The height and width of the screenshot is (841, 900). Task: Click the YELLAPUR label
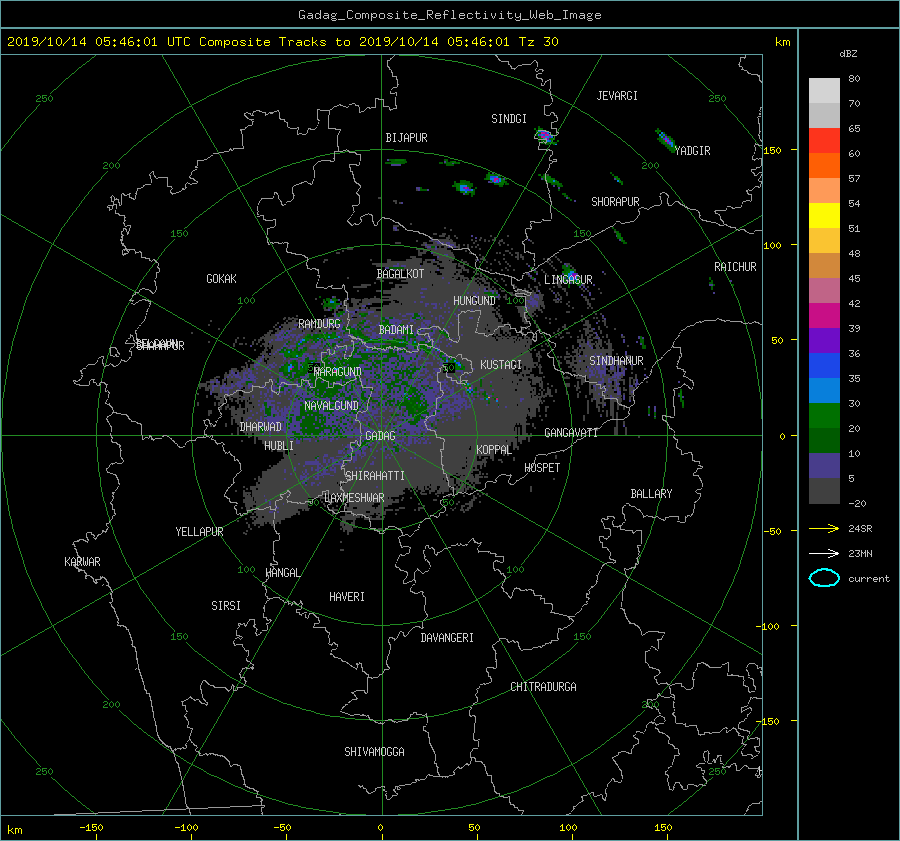199,532
